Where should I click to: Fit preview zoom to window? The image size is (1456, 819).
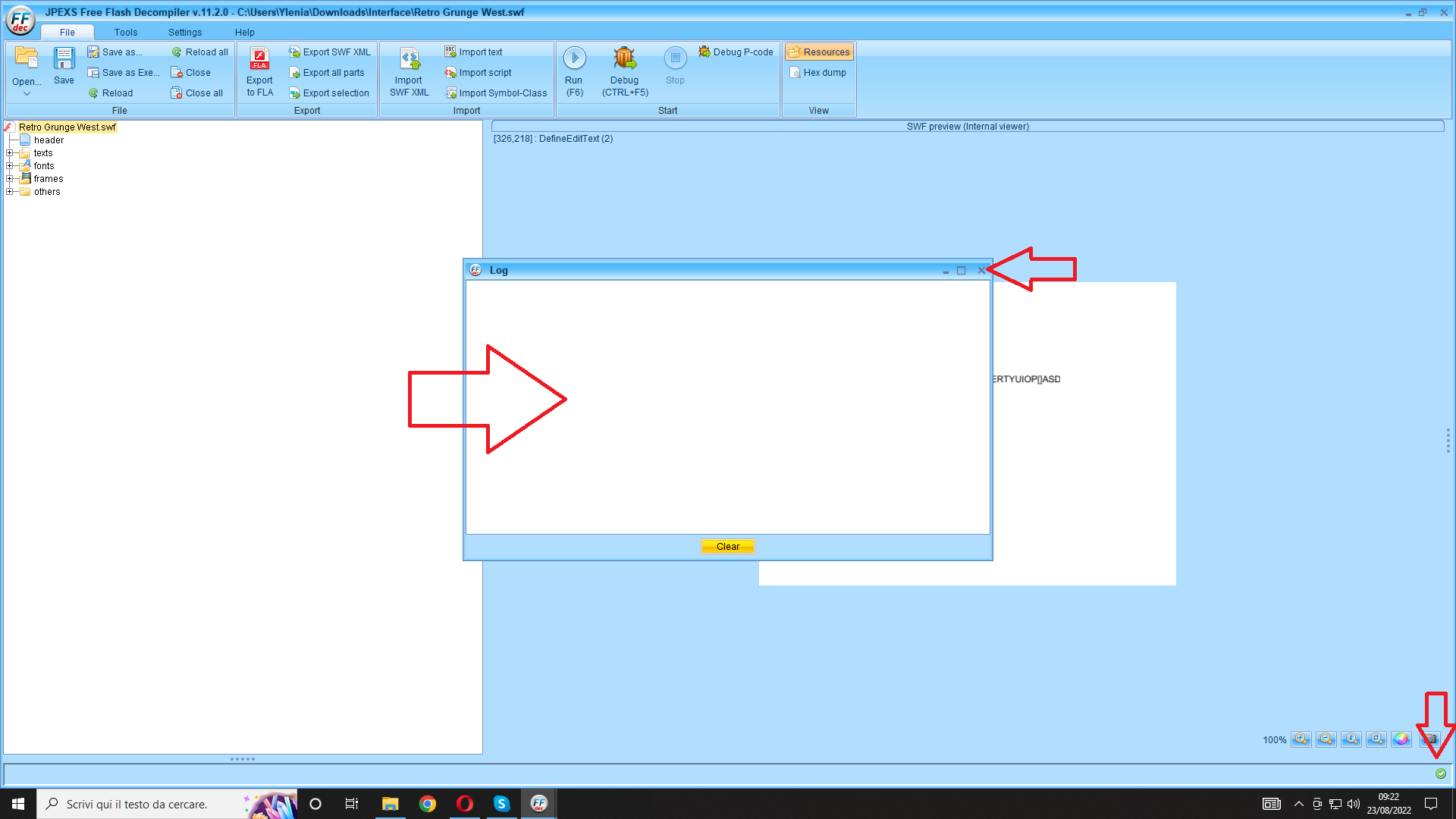tap(1376, 739)
